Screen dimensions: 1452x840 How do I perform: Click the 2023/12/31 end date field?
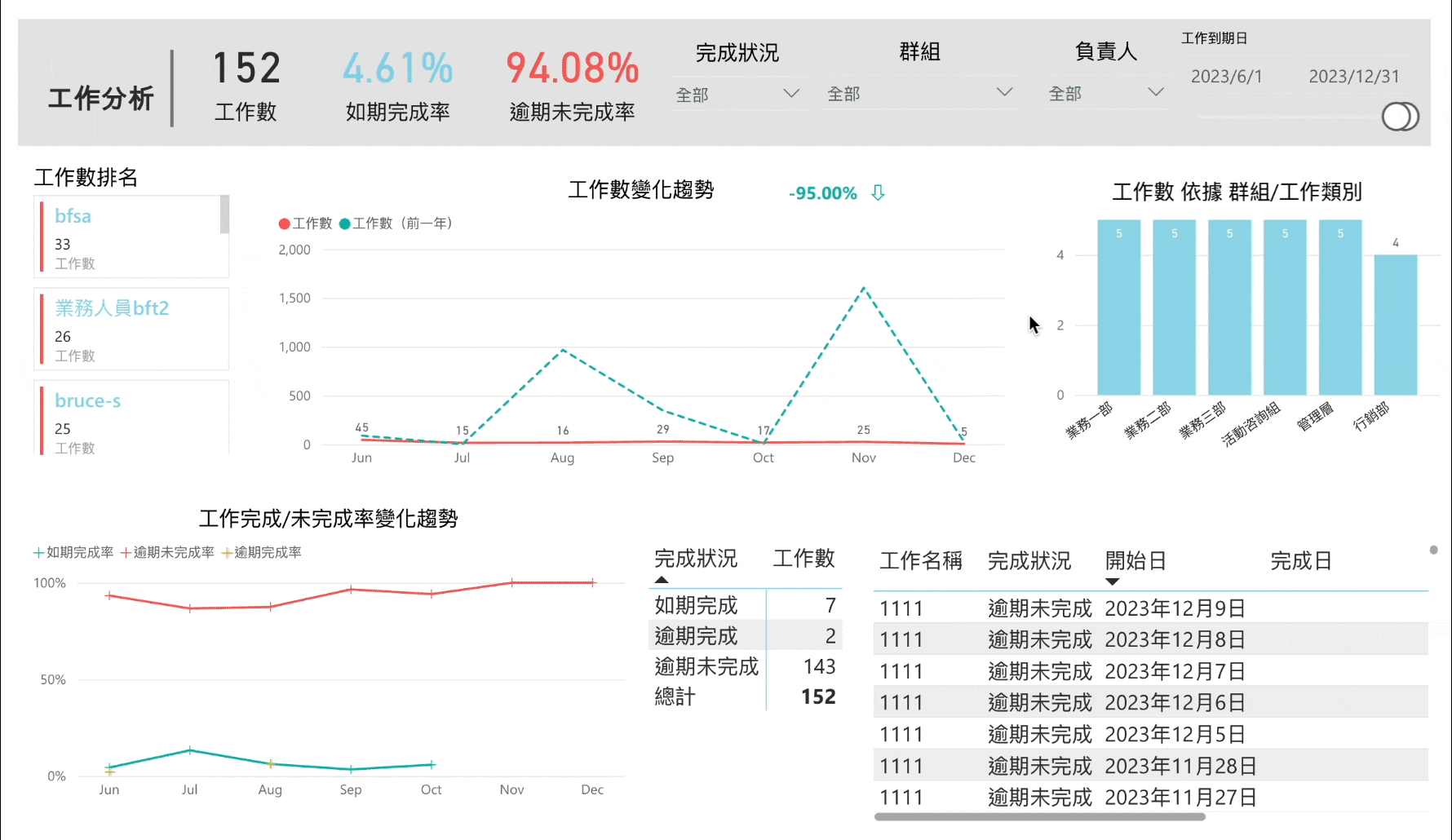[x=1354, y=77]
